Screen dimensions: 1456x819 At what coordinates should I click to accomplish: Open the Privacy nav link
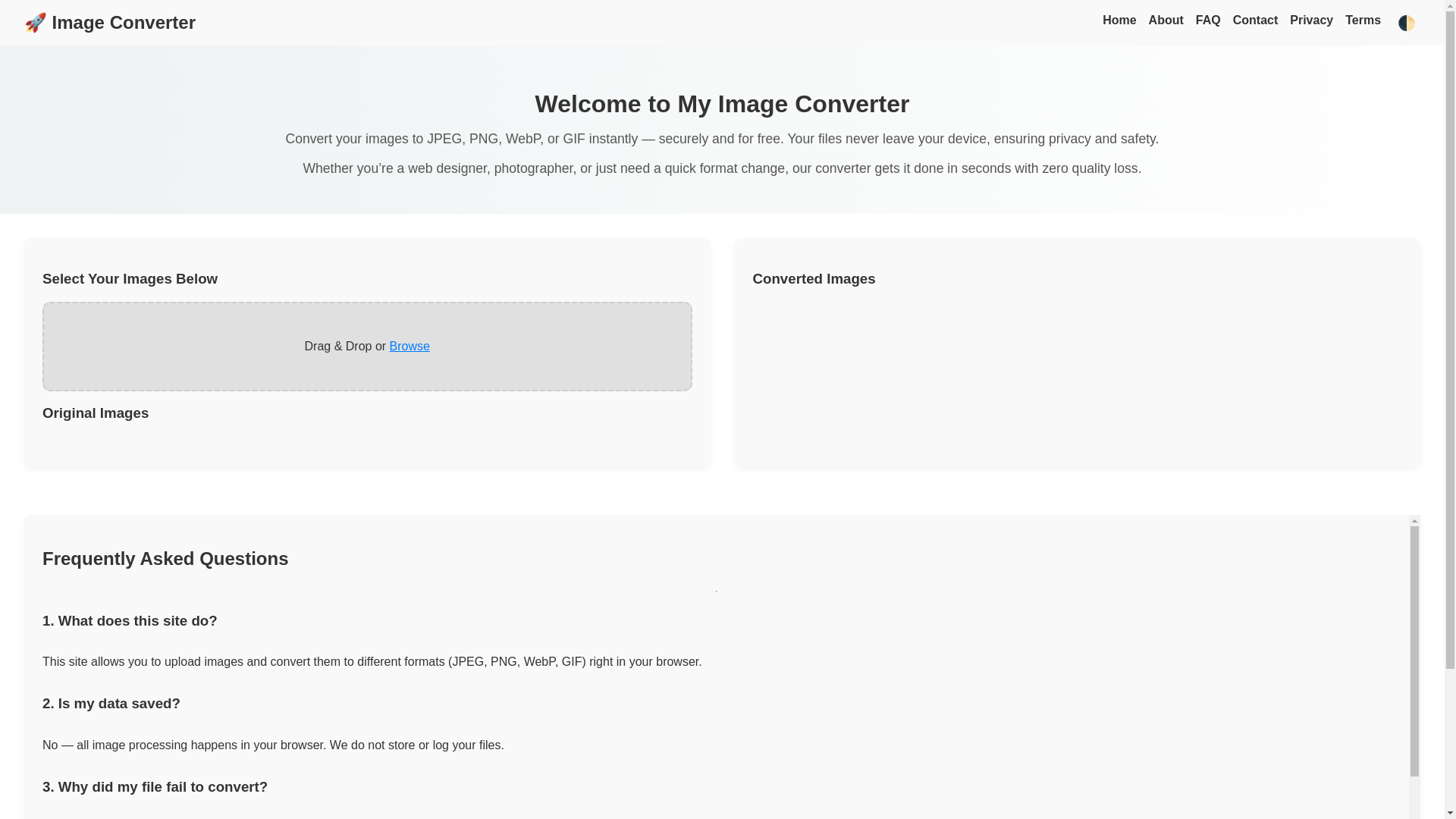(1310, 20)
